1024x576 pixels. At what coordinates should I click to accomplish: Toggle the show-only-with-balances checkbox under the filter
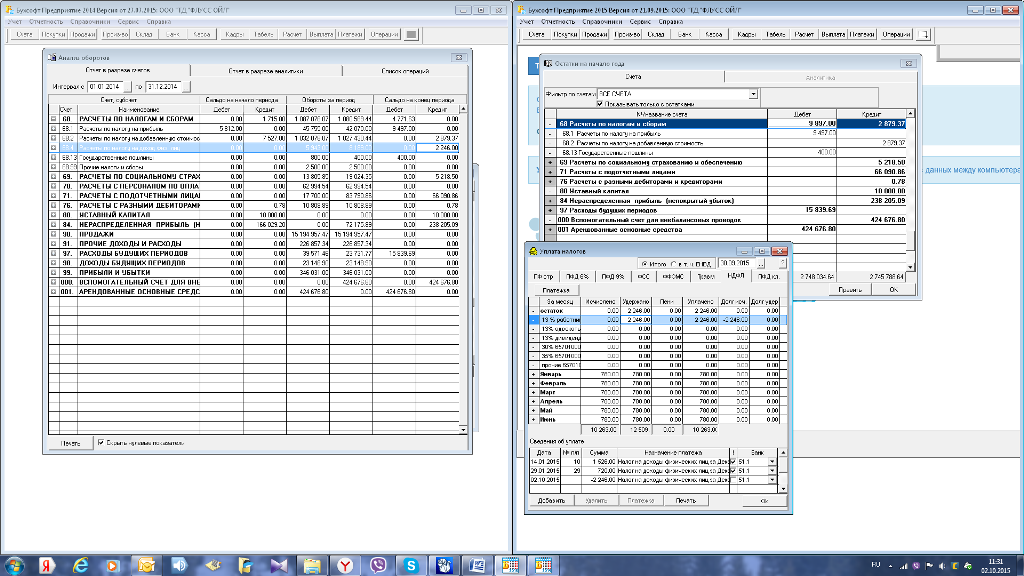click(x=598, y=103)
